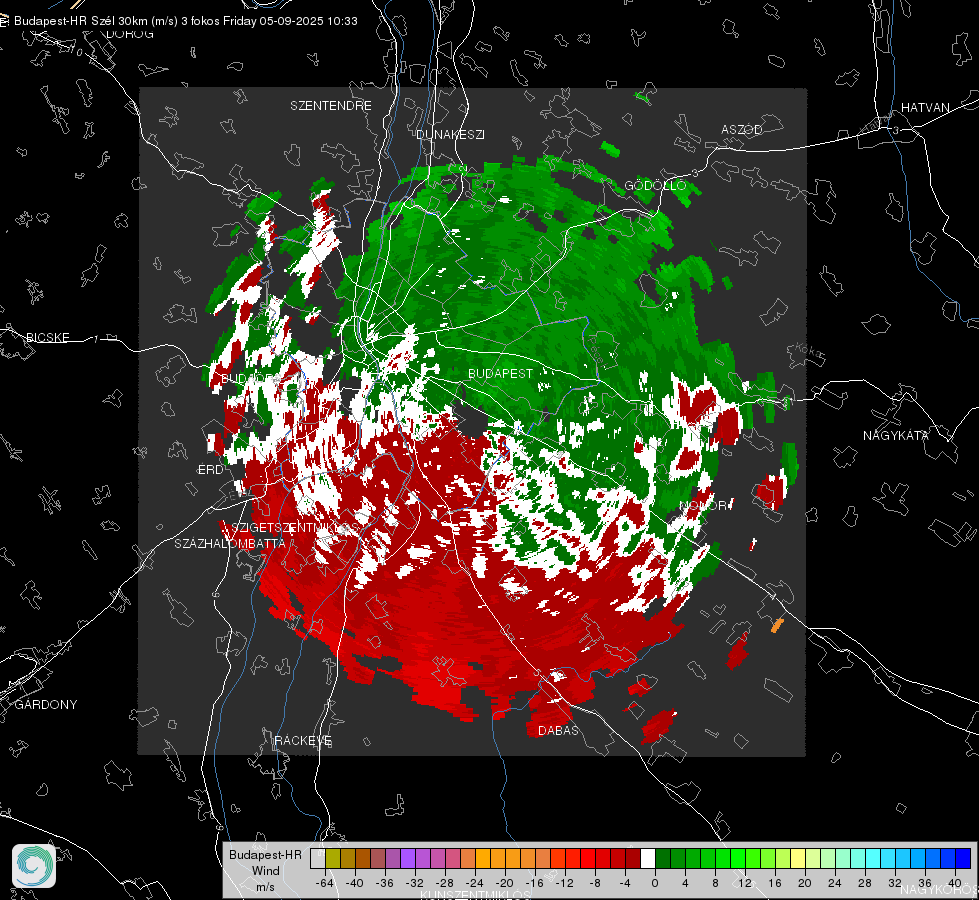979x900 pixels.
Task: Click the -8 legend value
Action: 594,883
